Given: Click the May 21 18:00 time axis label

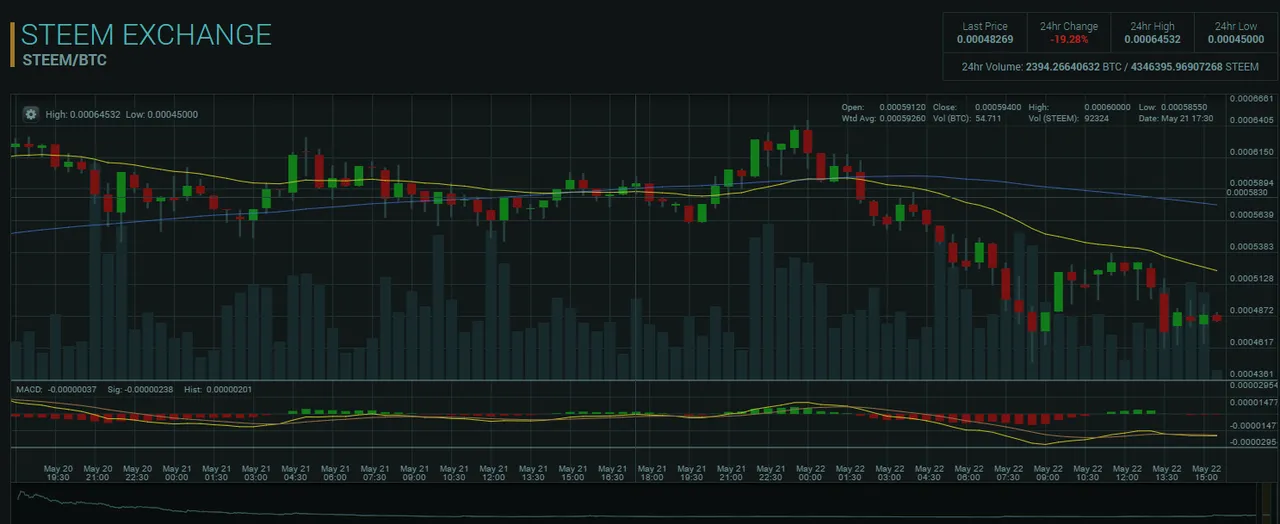Looking at the screenshot, I should [x=651, y=473].
